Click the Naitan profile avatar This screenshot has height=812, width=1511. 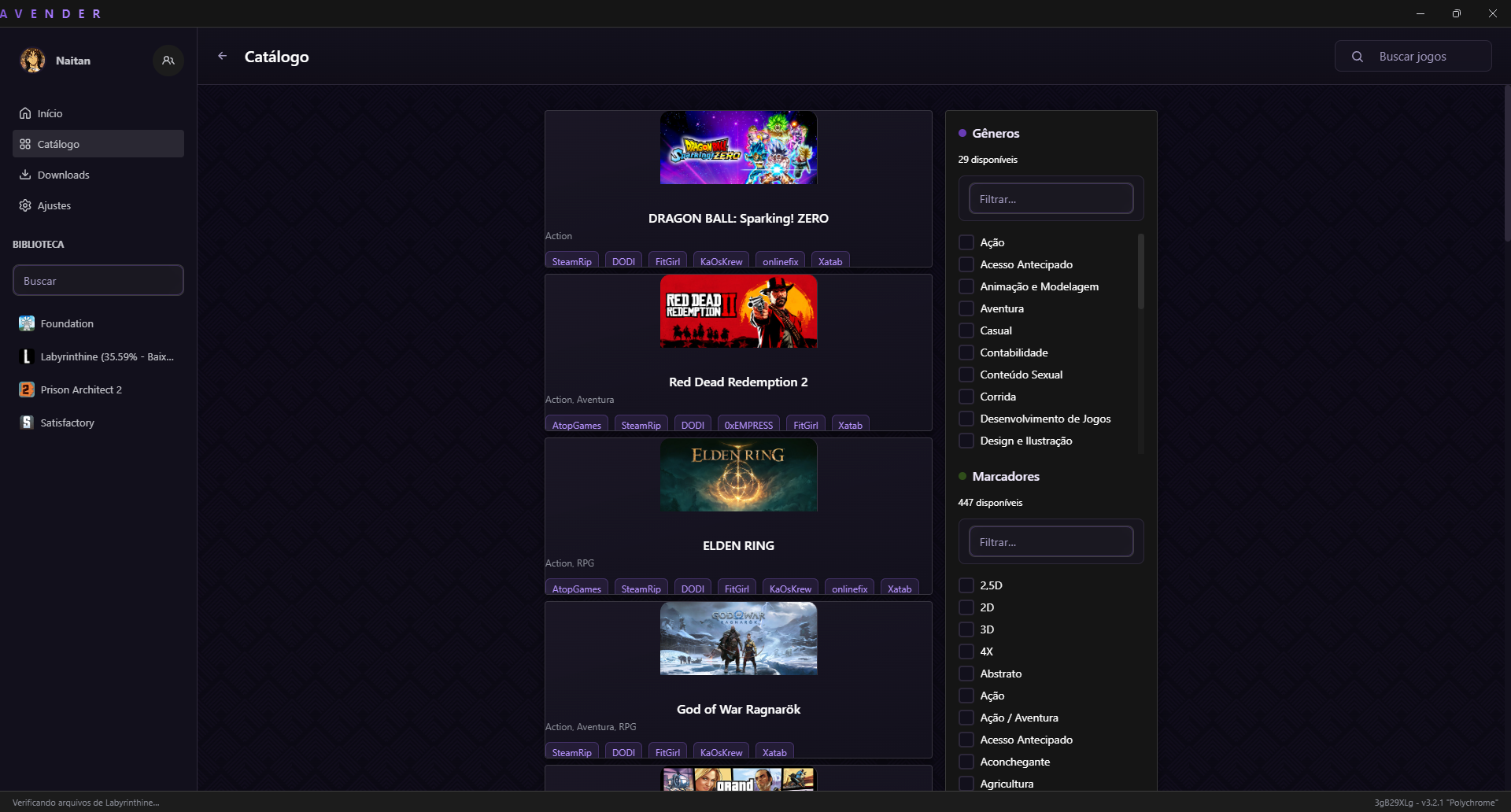pos(32,61)
